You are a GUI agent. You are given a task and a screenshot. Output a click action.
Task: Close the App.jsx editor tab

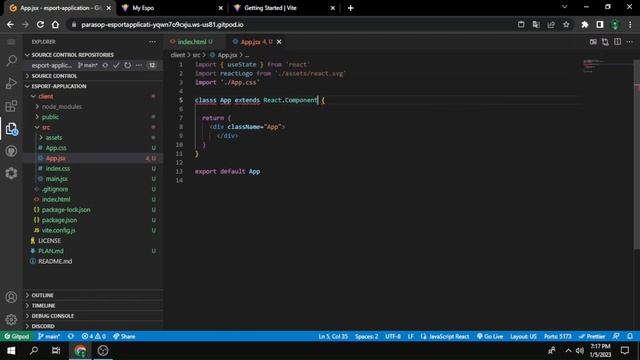click(x=279, y=42)
